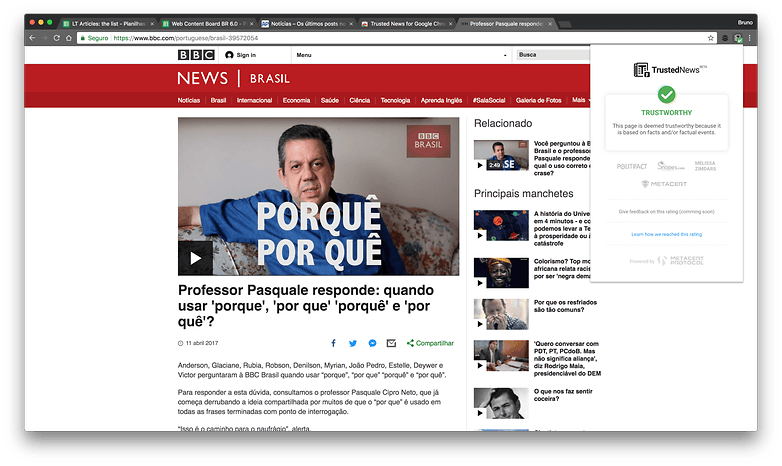Expand the Menu dropdown
The width and height of the screenshot is (782, 466).
(x=401, y=55)
